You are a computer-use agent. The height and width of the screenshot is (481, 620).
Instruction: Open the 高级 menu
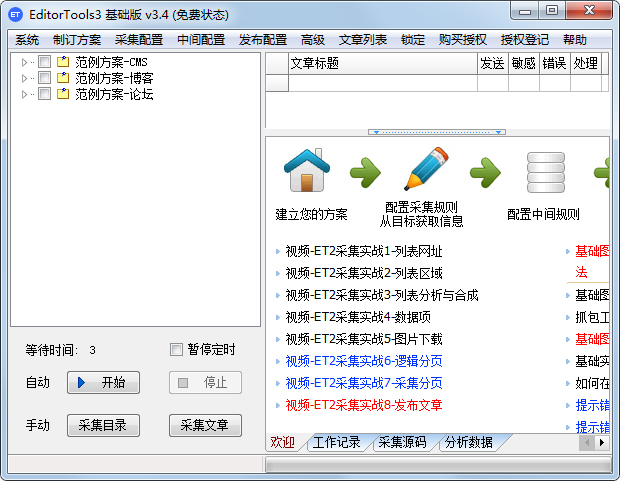coord(313,40)
